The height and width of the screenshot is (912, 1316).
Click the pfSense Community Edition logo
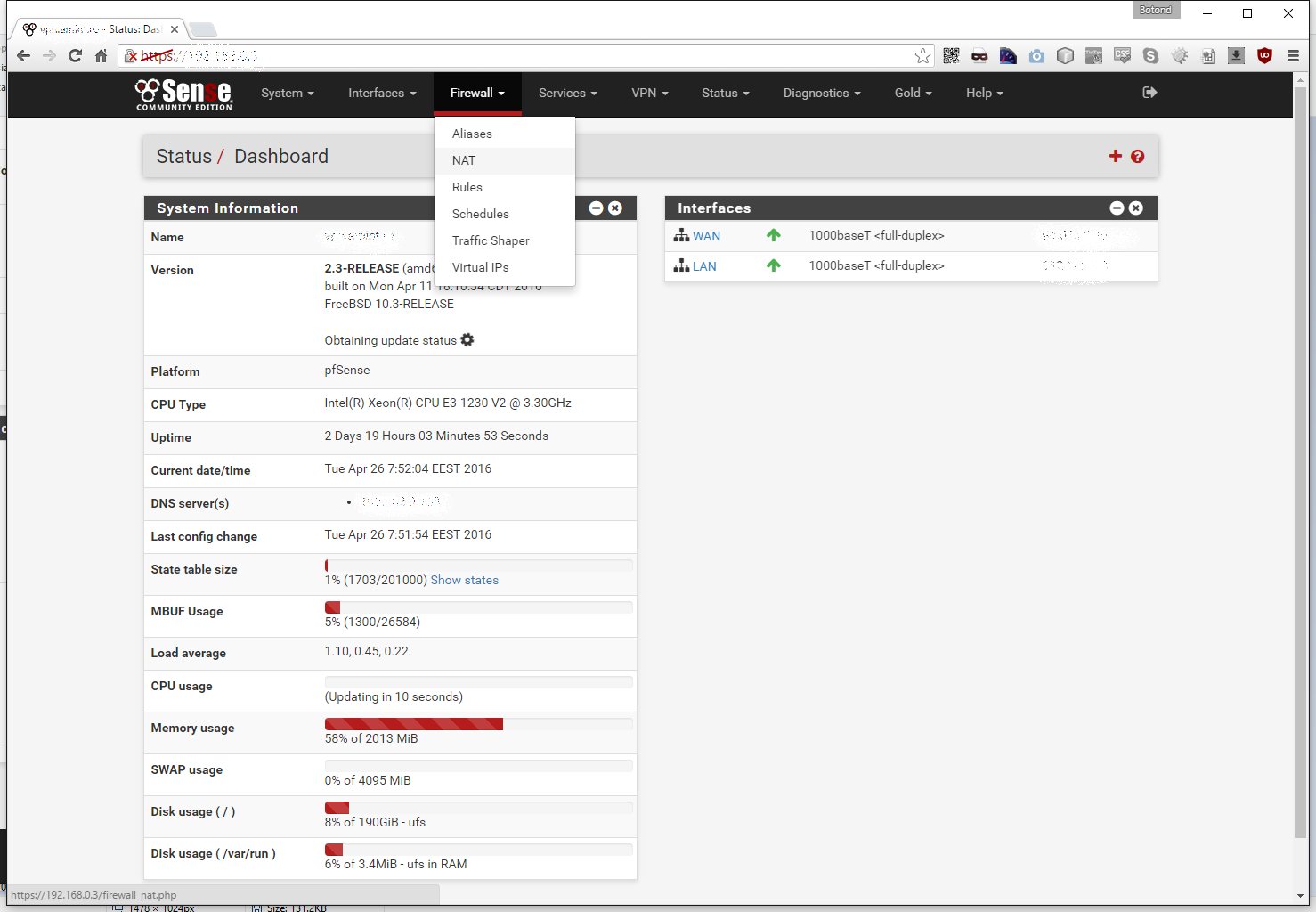tap(183, 94)
